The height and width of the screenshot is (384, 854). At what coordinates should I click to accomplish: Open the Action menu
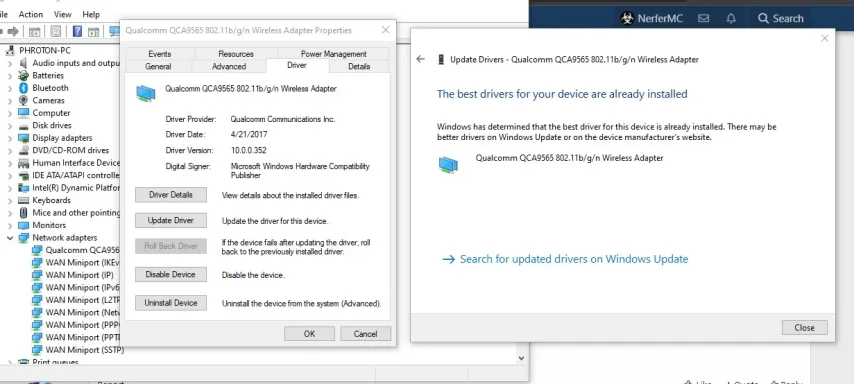pyautogui.click(x=30, y=14)
